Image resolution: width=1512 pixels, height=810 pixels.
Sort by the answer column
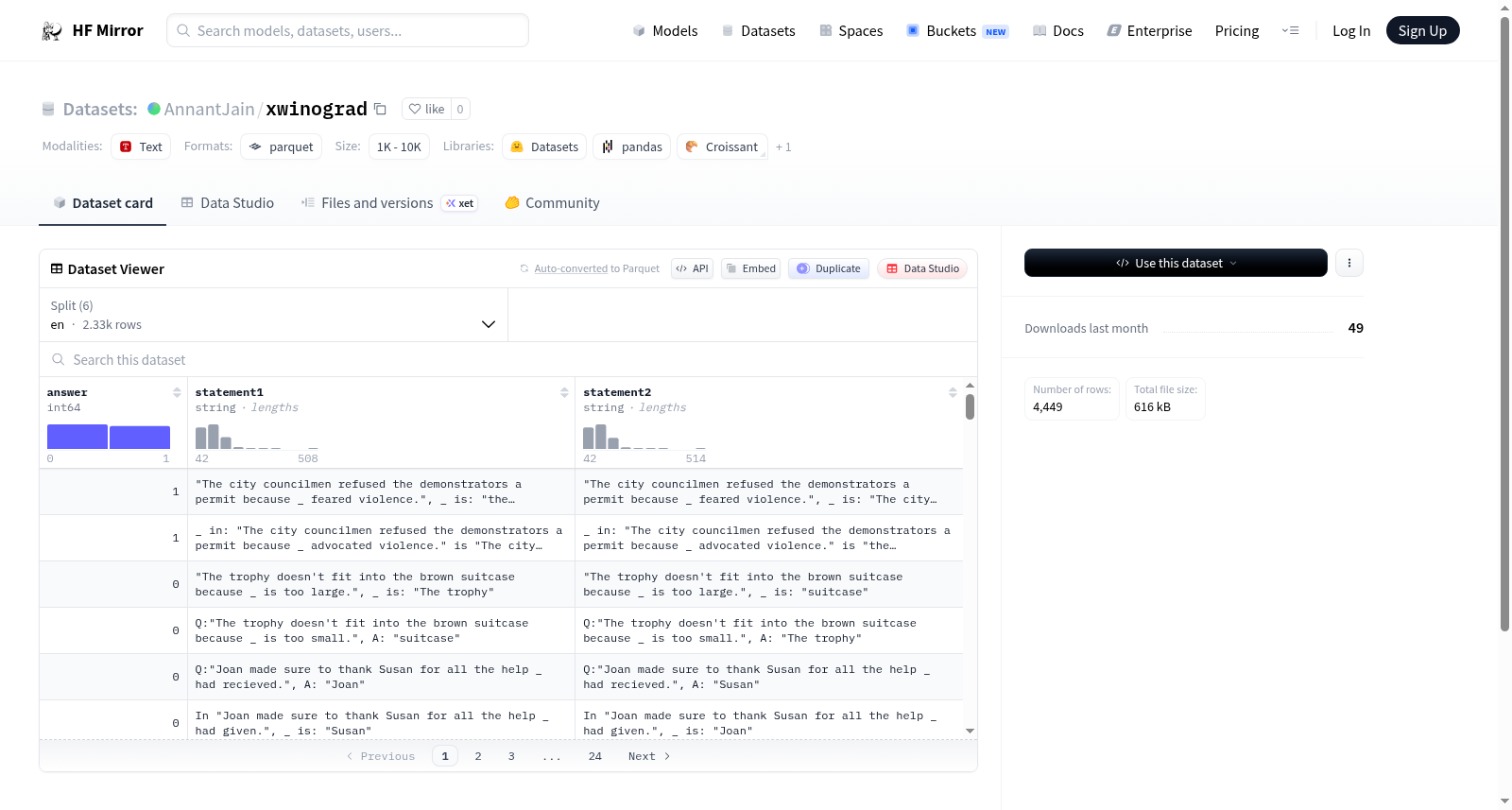177,392
